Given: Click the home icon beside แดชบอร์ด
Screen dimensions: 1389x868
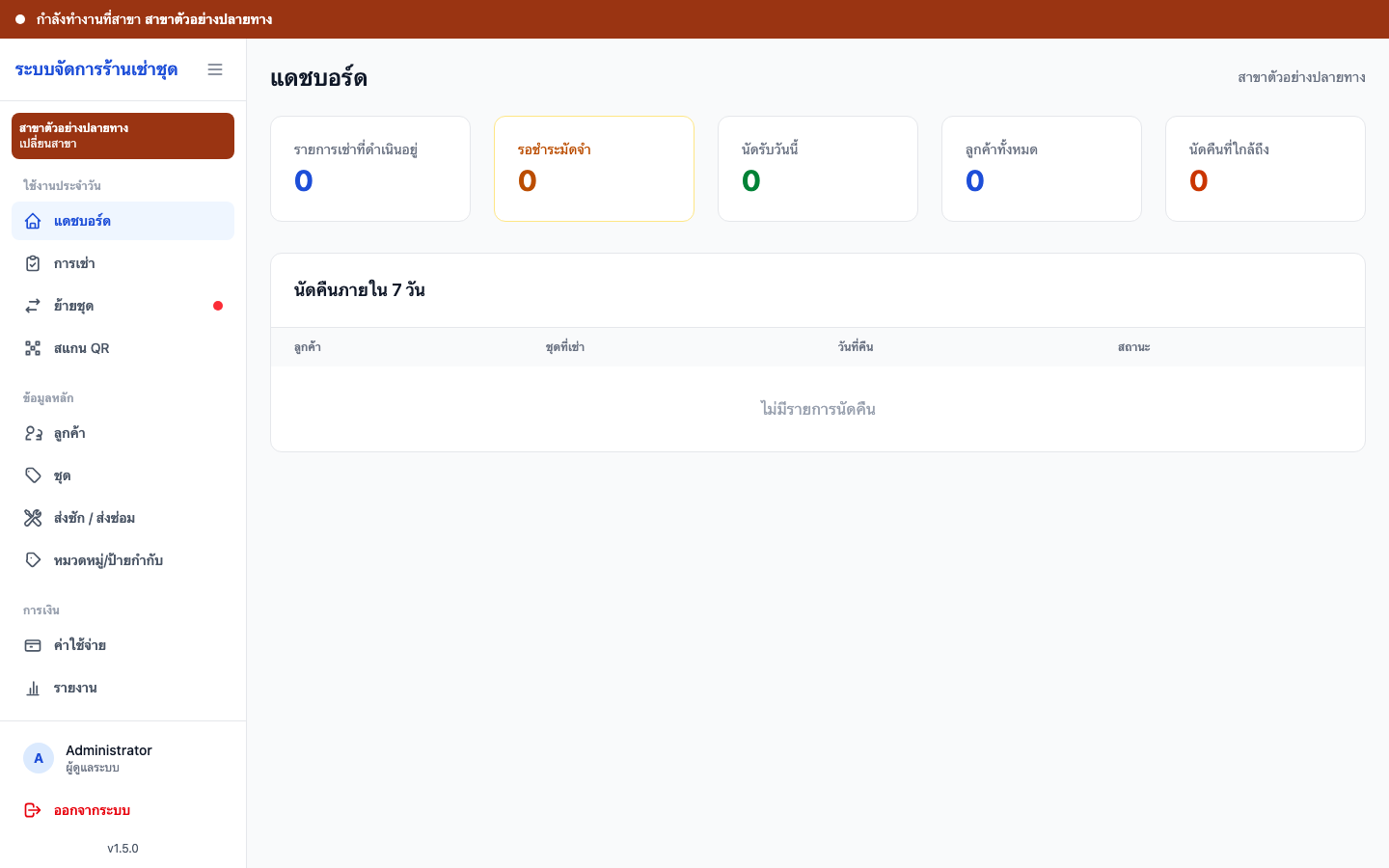Looking at the screenshot, I should click(x=33, y=221).
